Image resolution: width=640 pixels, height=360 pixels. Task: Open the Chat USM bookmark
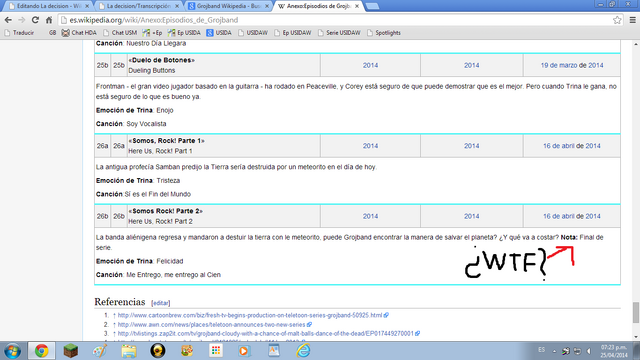(x=120, y=33)
